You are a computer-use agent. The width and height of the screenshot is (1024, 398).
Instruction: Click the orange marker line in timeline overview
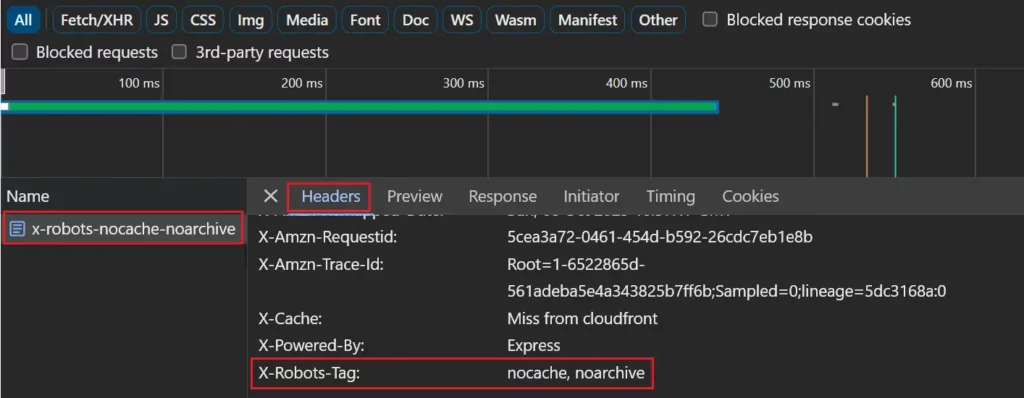click(x=867, y=136)
